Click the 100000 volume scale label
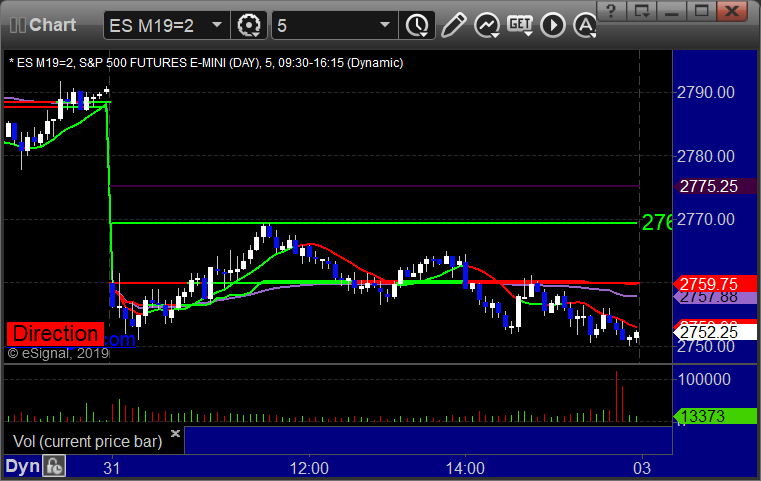This screenshot has width=761, height=481. click(704, 379)
